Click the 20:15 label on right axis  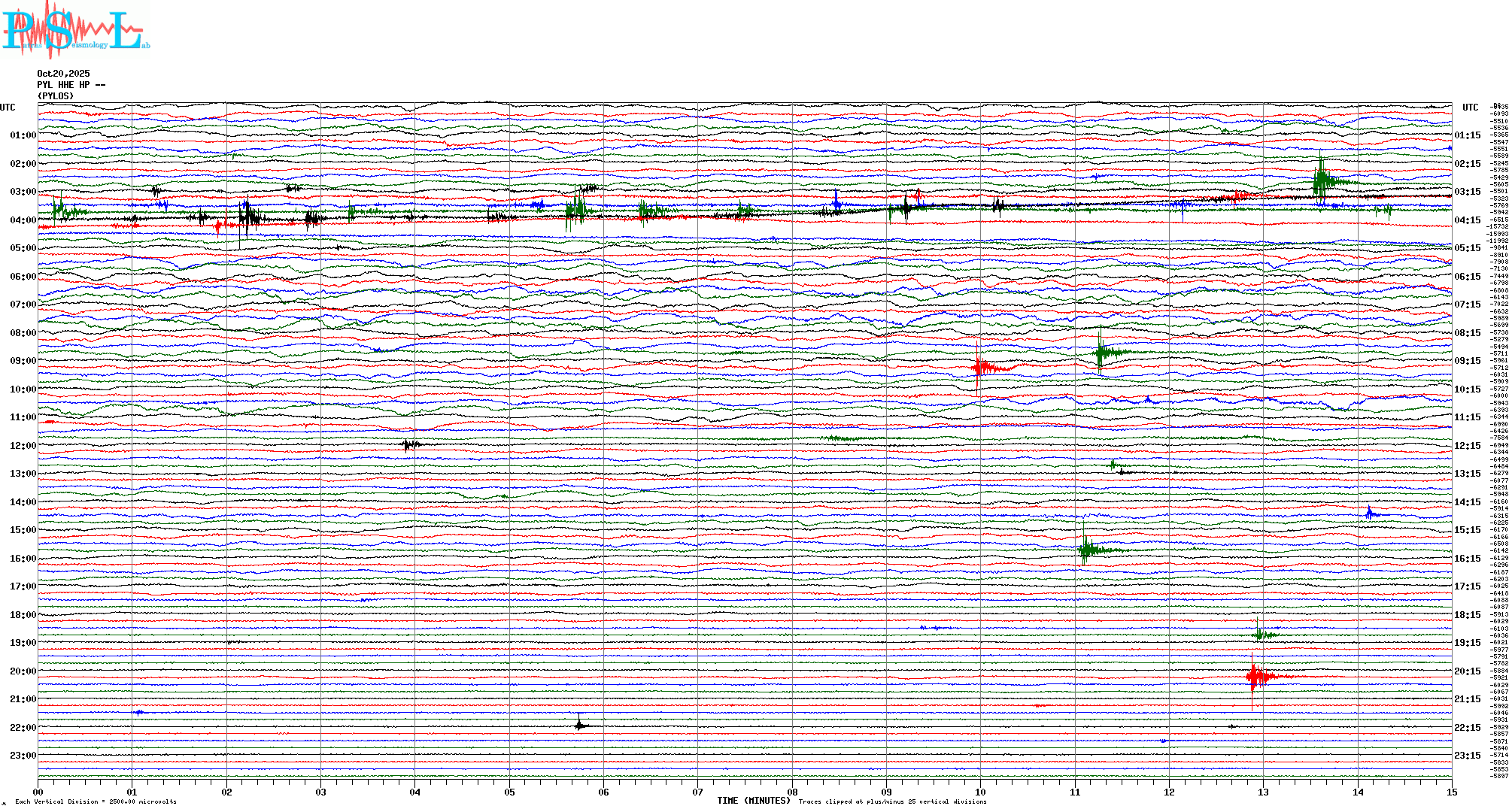[1467, 671]
